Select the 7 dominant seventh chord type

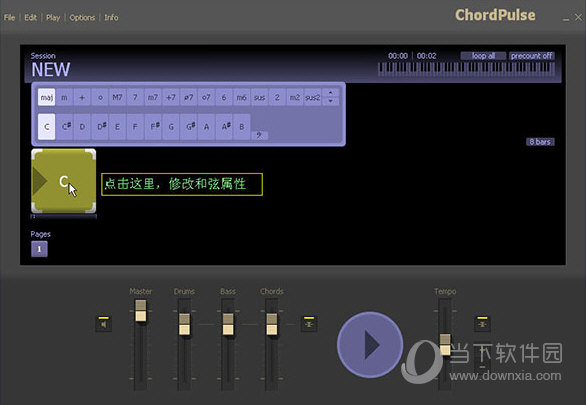coord(135,98)
